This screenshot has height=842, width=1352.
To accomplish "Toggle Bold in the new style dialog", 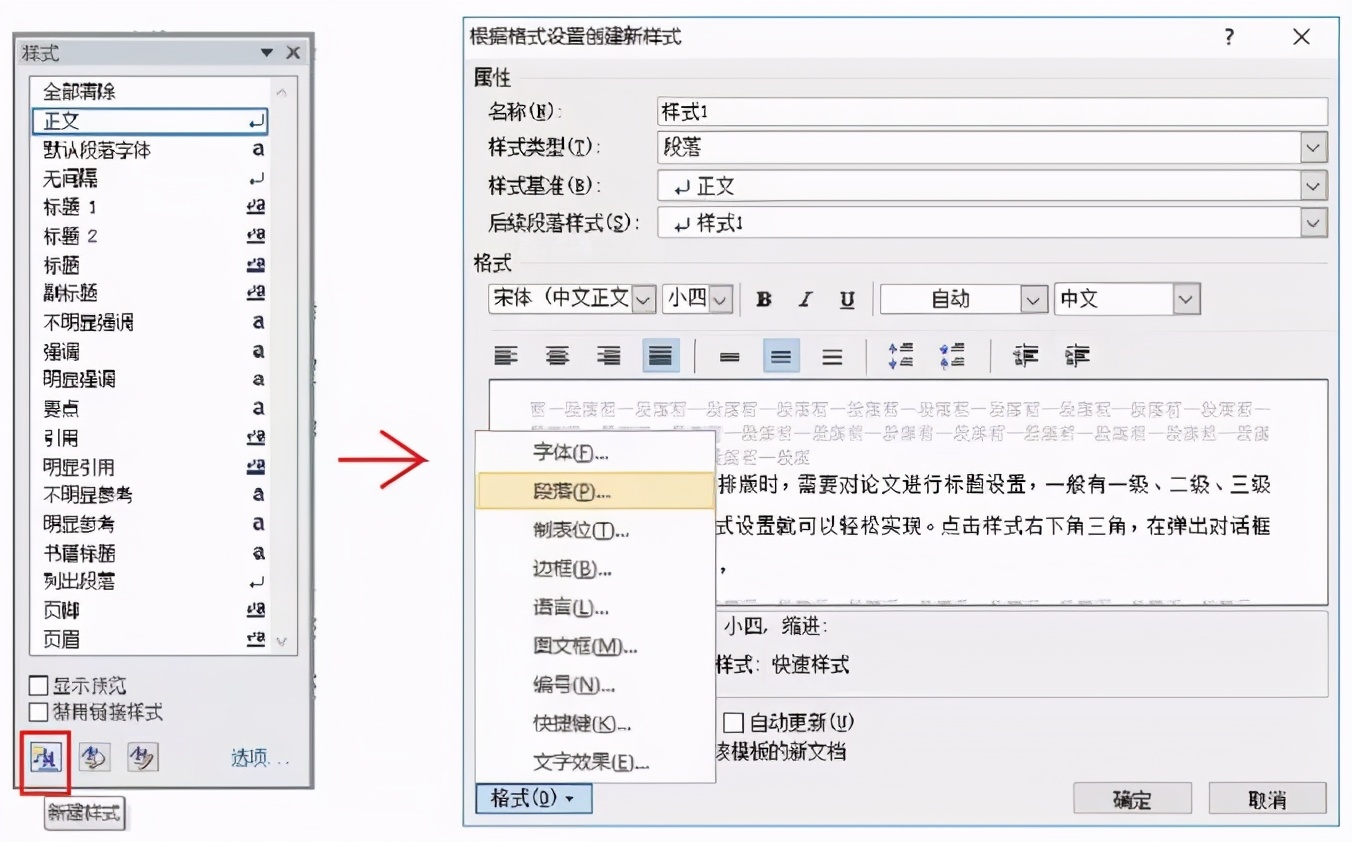I will [765, 300].
